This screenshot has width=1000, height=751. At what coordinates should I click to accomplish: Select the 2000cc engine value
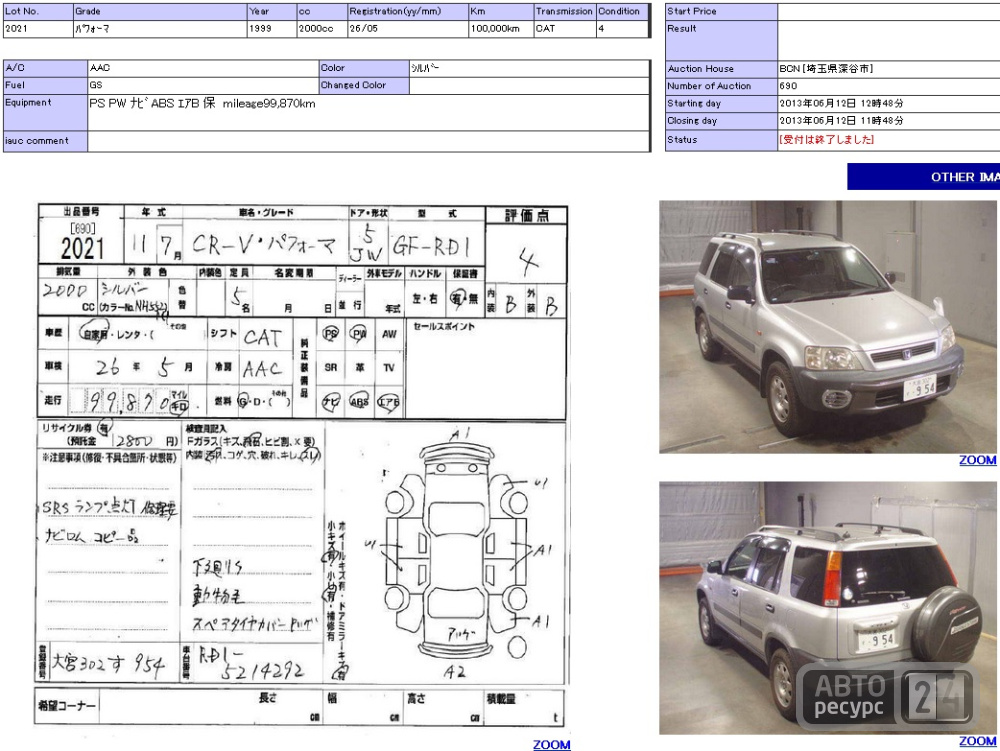[x=321, y=29]
